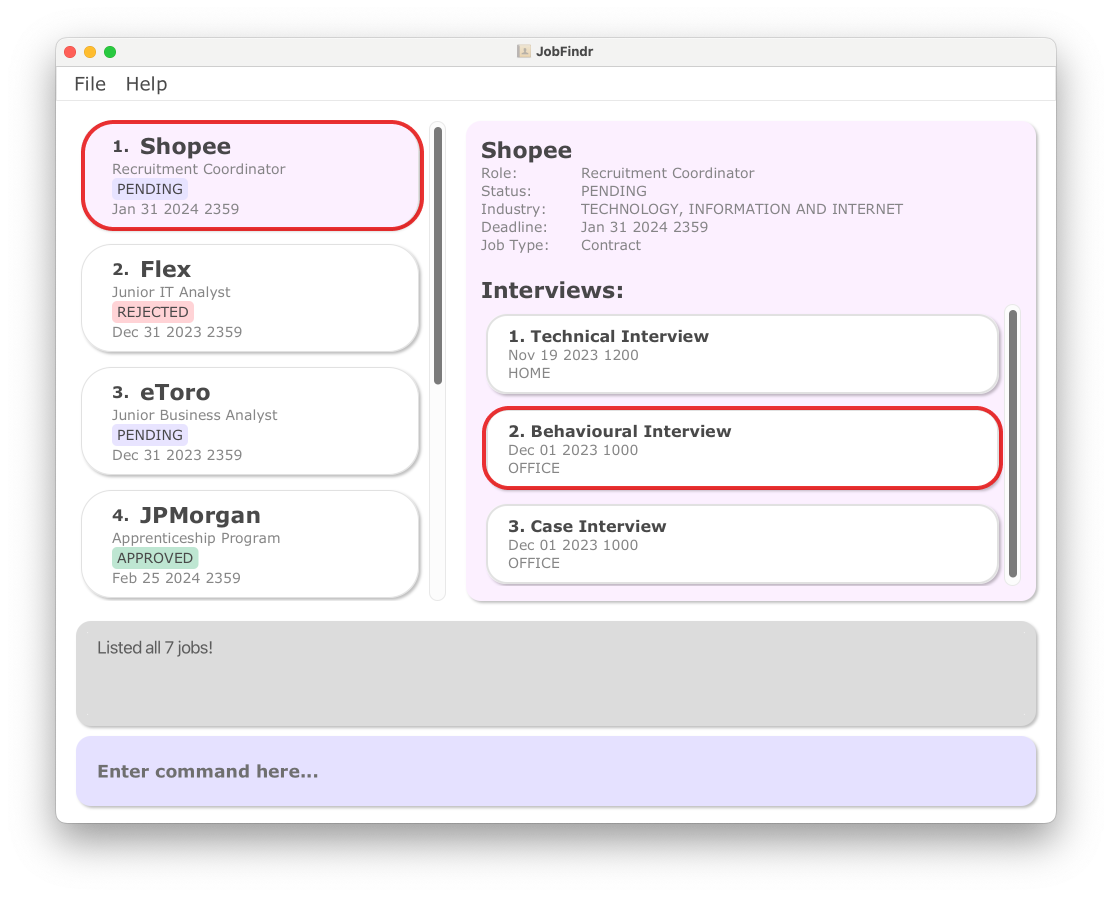
Task: Click the JobFindr window title text
Action: pyautogui.click(x=565, y=51)
